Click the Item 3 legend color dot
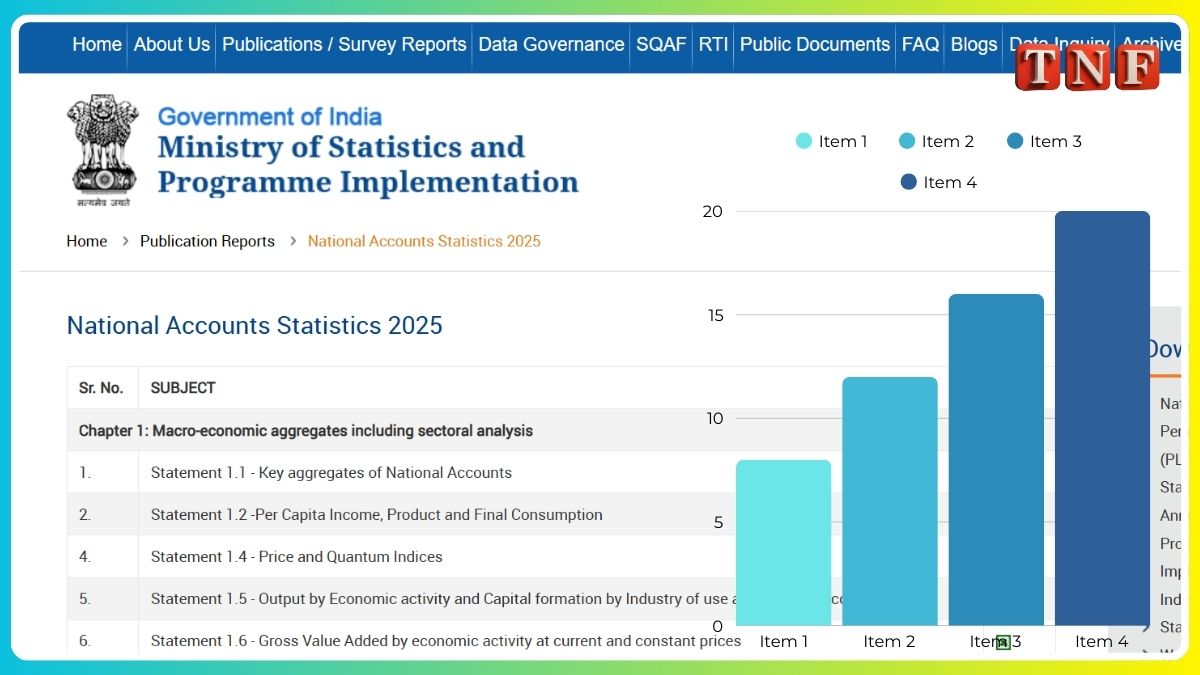Viewport: 1200px width, 675px height. [x=1015, y=141]
